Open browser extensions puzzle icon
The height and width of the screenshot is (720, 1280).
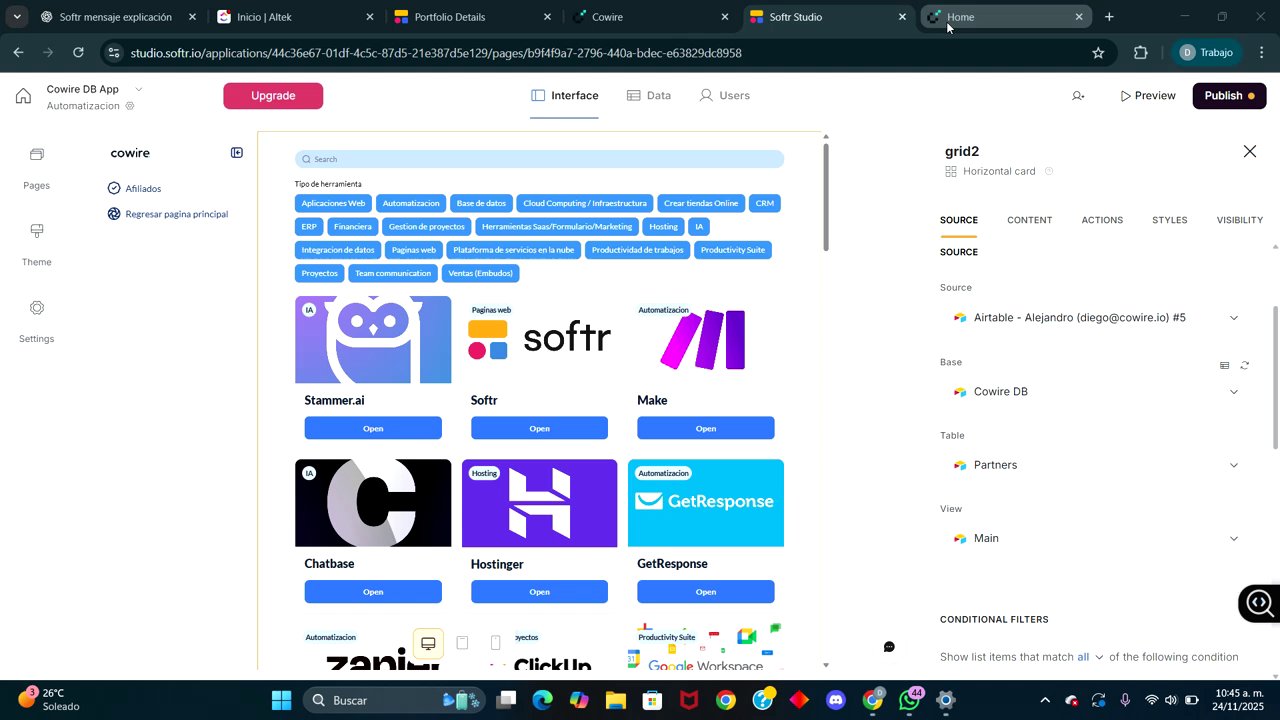click(1141, 53)
